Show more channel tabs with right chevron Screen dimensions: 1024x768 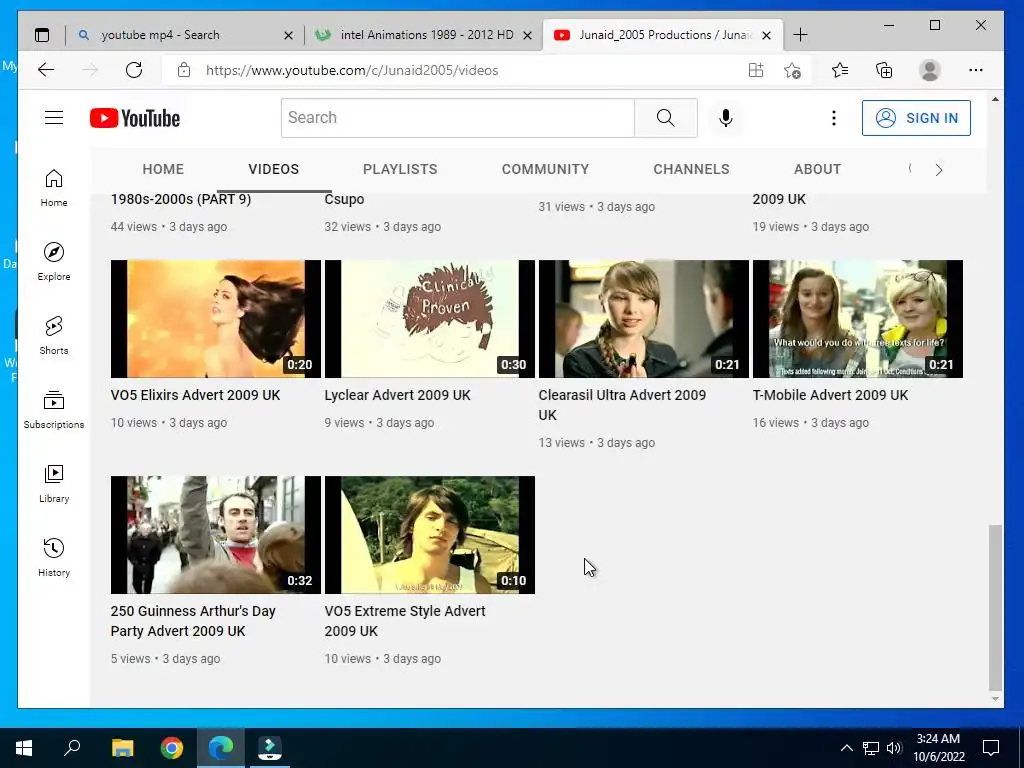[x=938, y=170]
